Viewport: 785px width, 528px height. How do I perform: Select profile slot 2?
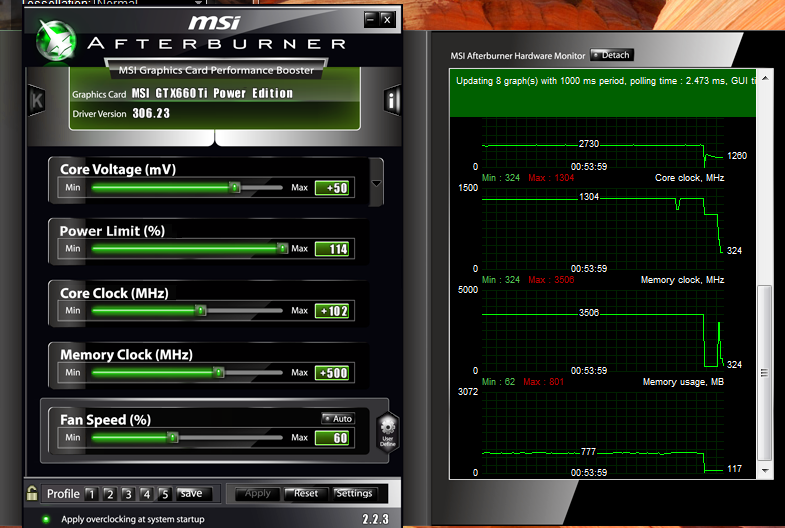(110, 494)
